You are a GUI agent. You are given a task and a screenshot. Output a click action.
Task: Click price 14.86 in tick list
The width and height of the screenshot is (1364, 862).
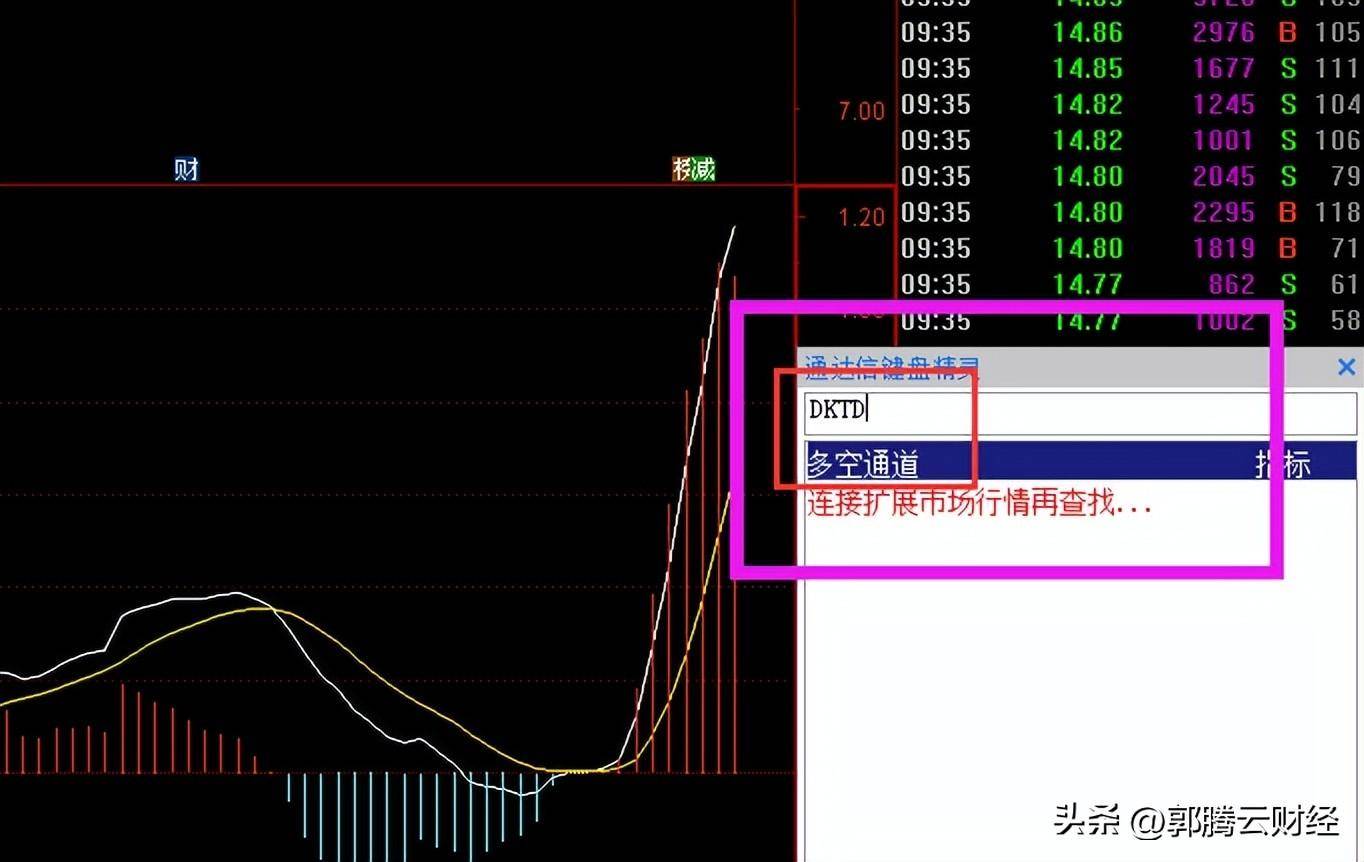(x=1088, y=33)
